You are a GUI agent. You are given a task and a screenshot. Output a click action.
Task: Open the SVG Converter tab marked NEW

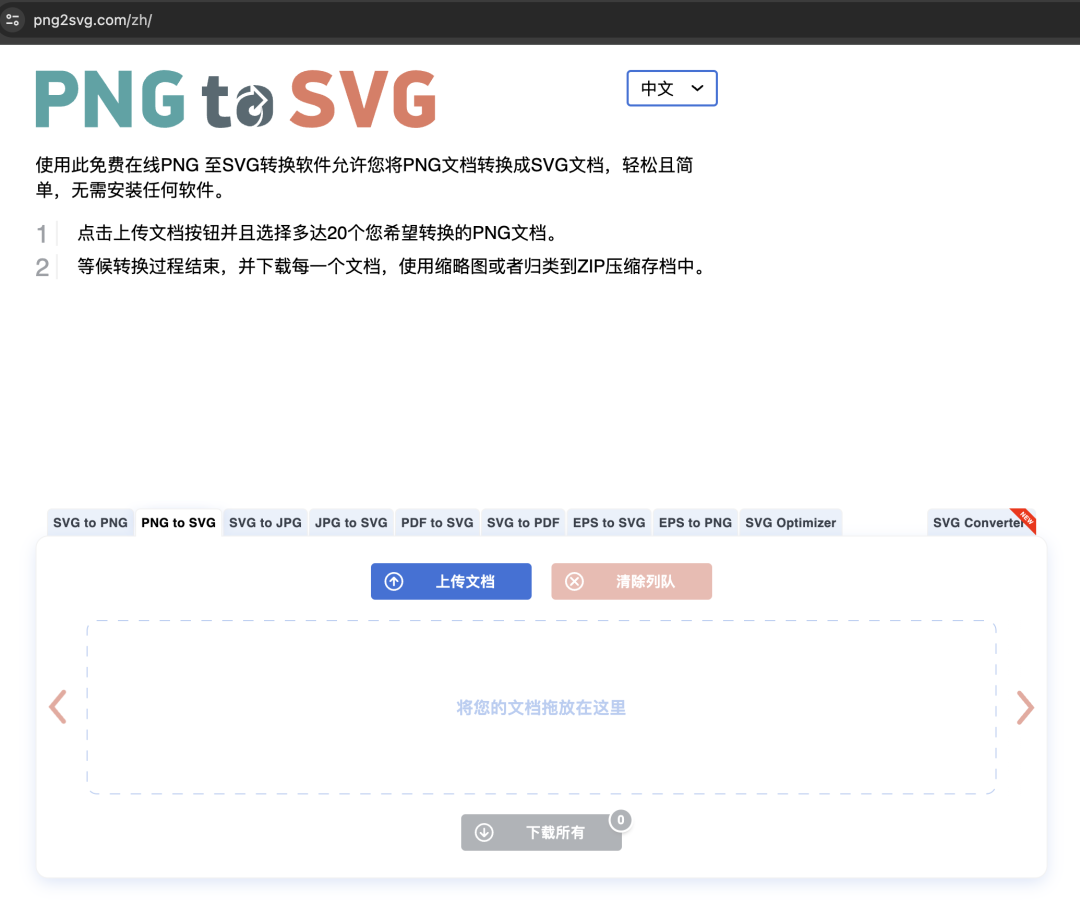point(981,523)
